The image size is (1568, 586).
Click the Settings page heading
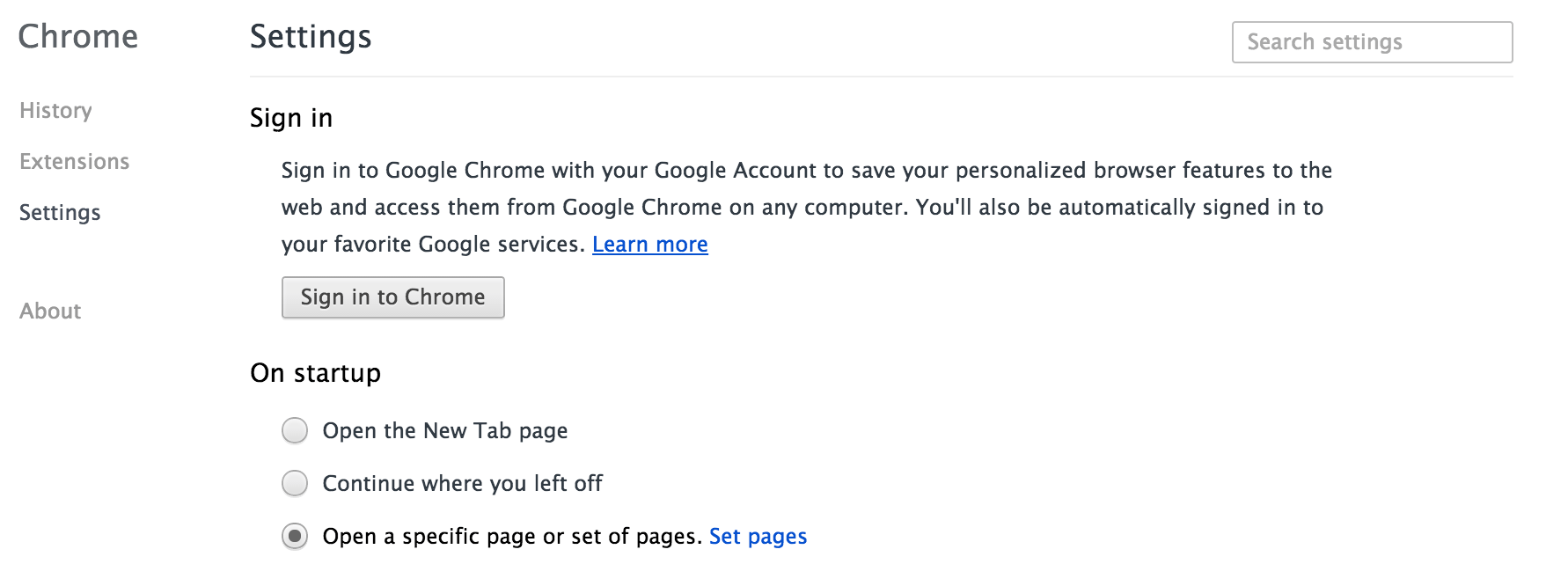311,37
